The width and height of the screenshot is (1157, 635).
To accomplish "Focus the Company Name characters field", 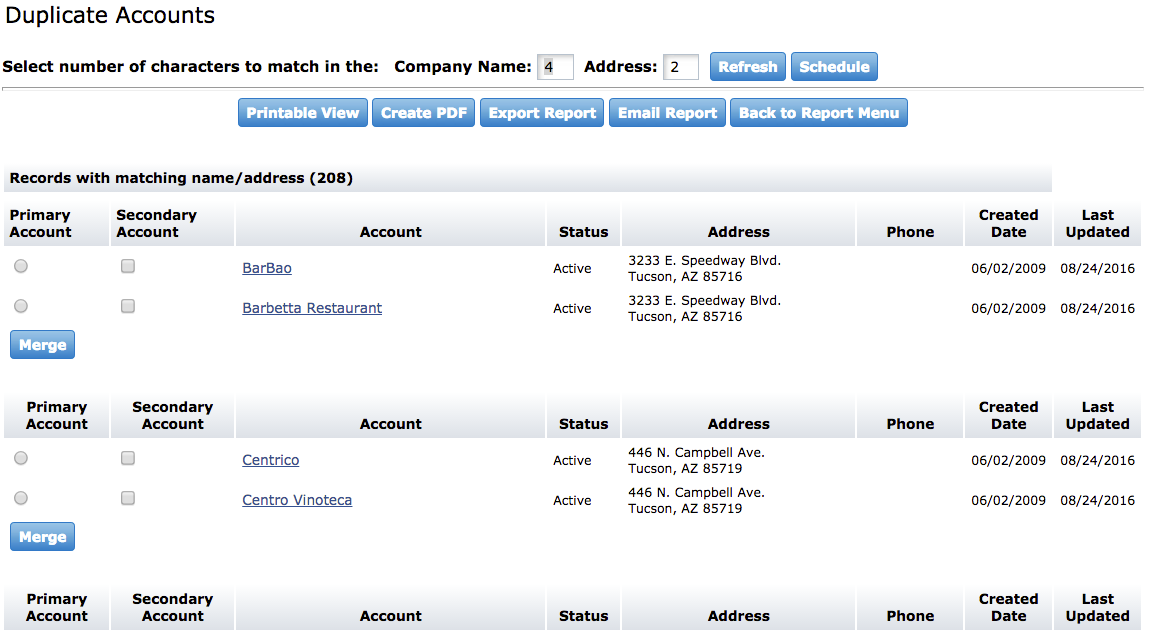I will point(555,67).
